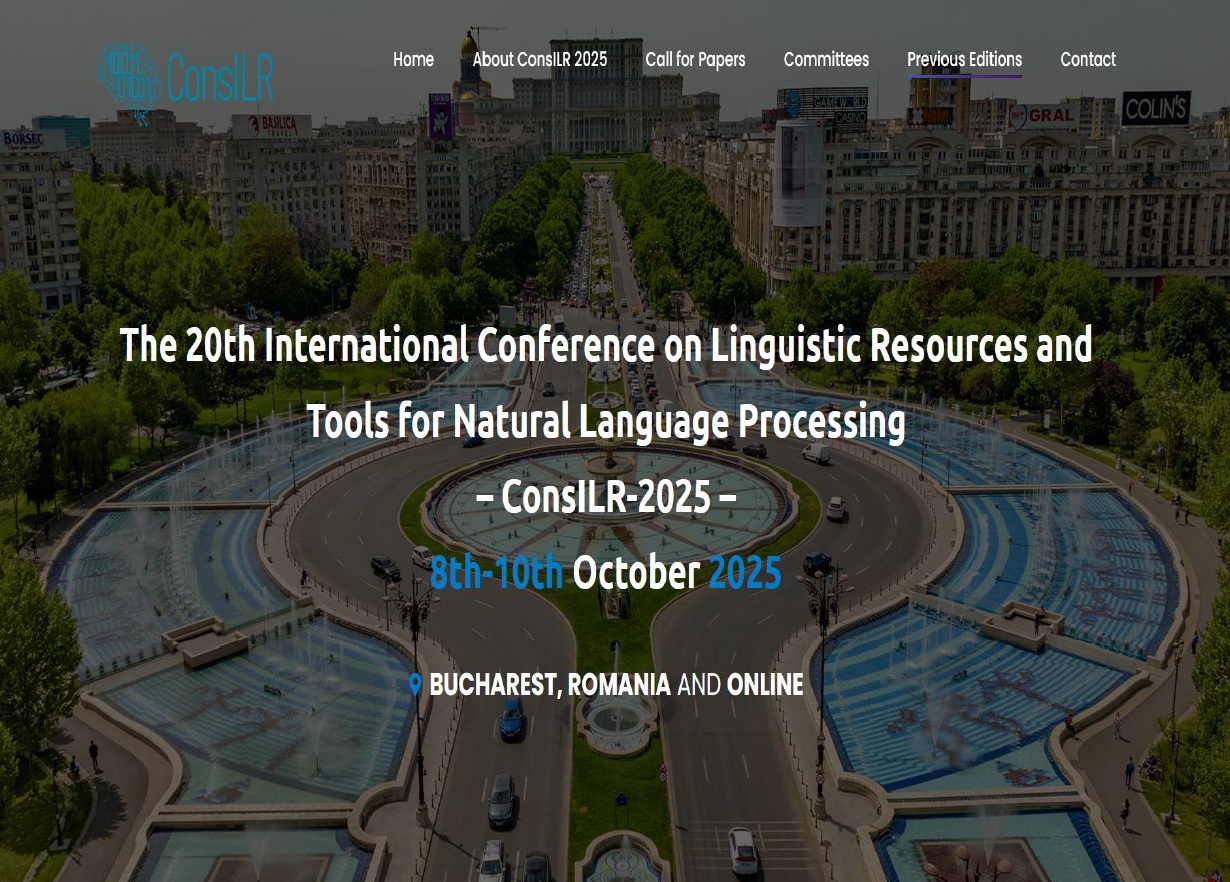Screen dimensions: 1230x882
Task: Open the Call for Papers page
Action: [695, 60]
